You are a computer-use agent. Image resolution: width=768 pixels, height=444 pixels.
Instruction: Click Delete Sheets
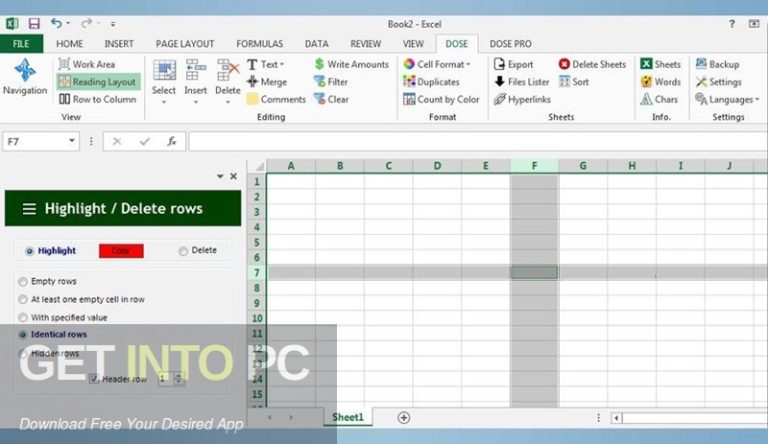pos(592,64)
